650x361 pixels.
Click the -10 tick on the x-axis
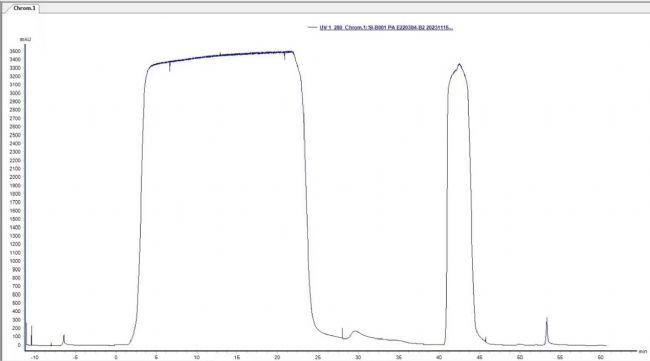35,357
